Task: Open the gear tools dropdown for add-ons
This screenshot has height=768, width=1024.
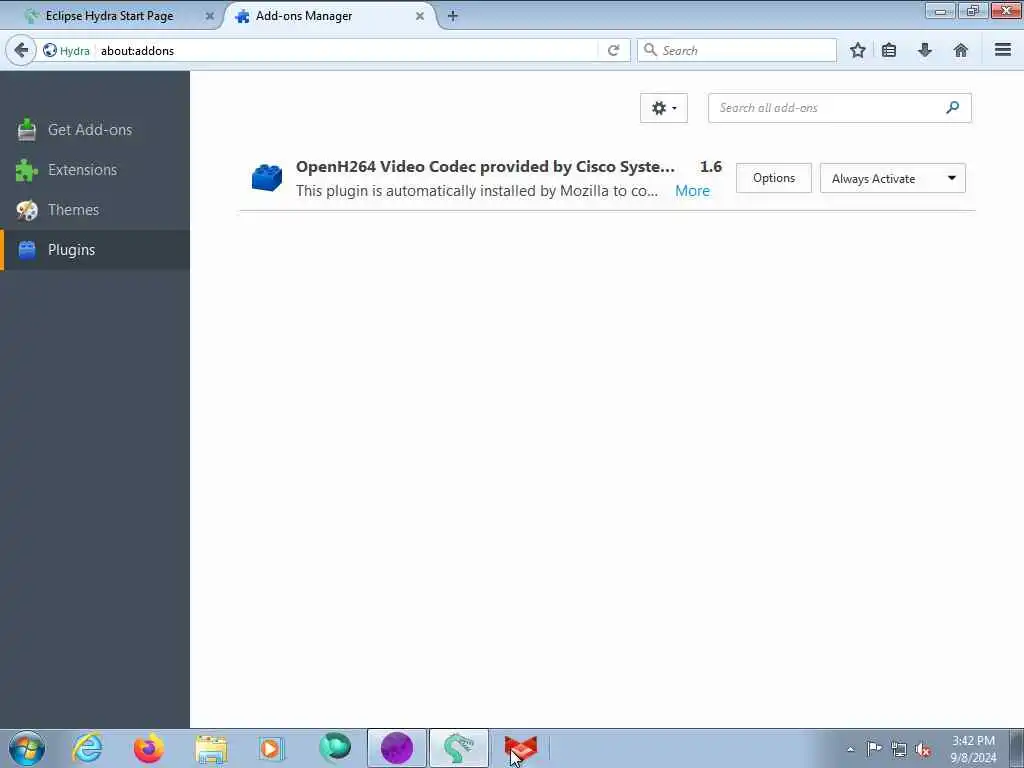Action: (x=664, y=108)
